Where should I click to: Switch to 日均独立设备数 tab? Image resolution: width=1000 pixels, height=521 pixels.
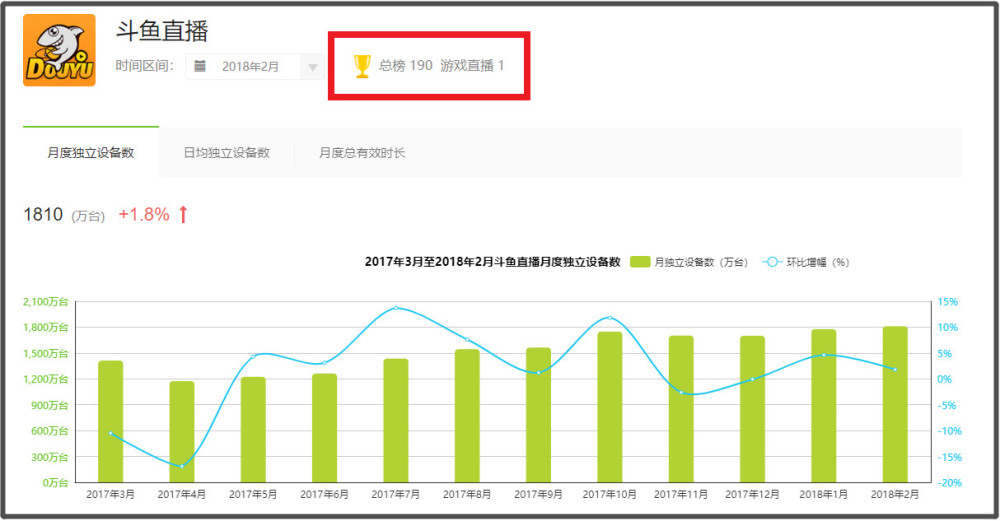pos(226,152)
